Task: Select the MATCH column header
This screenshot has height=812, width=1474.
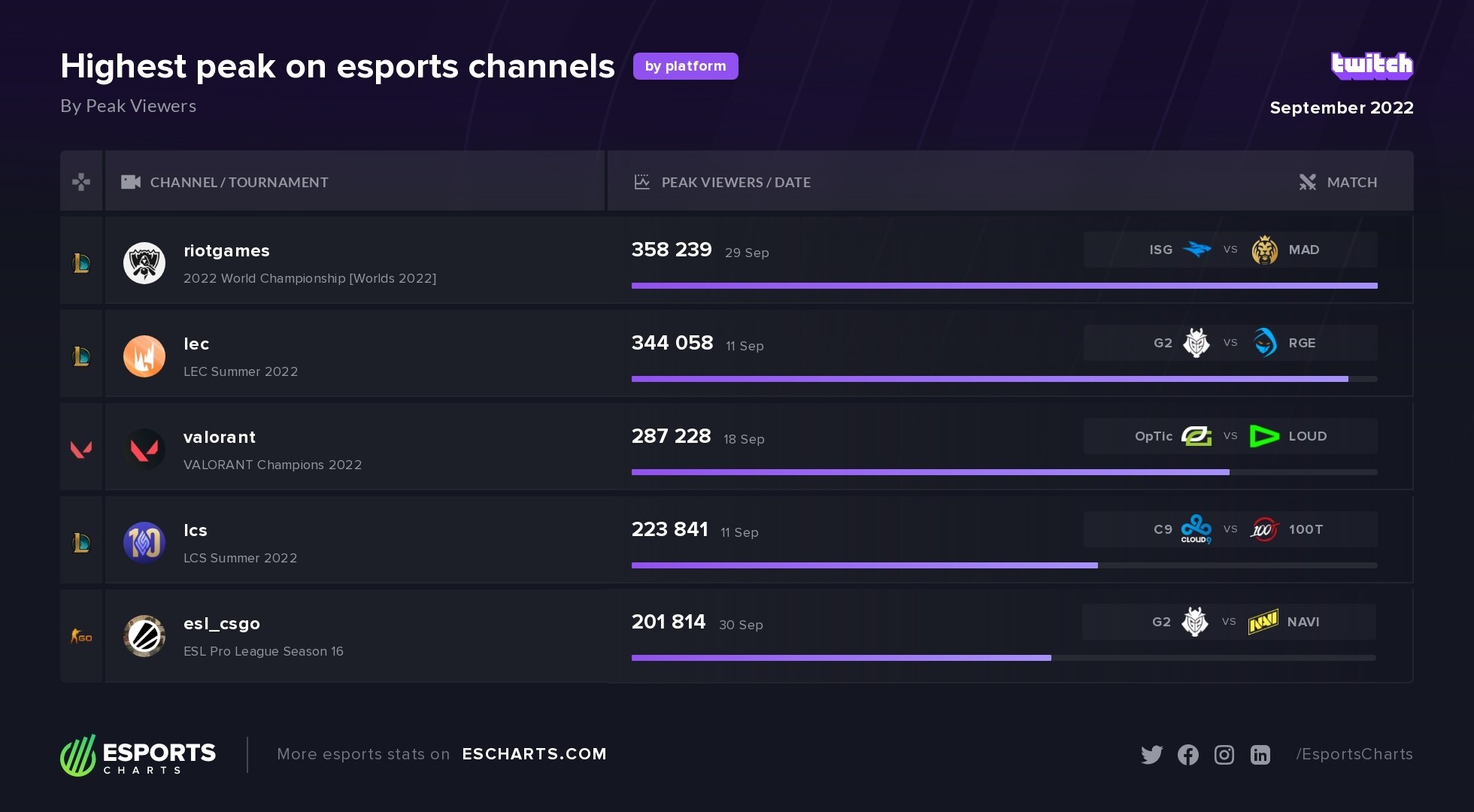Action: click(1351, 182)
